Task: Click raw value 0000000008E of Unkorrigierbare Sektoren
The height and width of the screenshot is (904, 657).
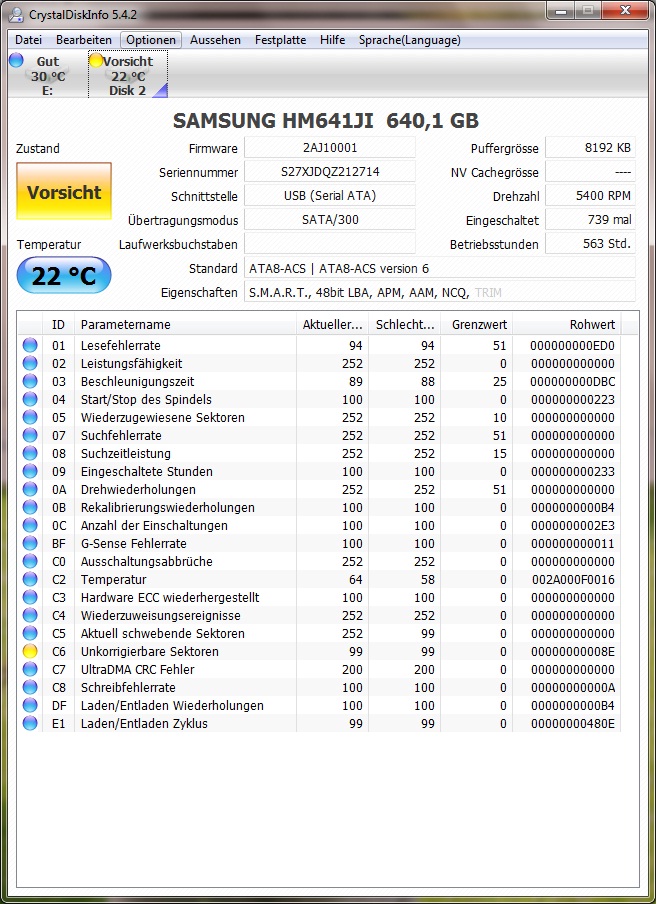Action: pyautogui.click(x=572, y=651)
